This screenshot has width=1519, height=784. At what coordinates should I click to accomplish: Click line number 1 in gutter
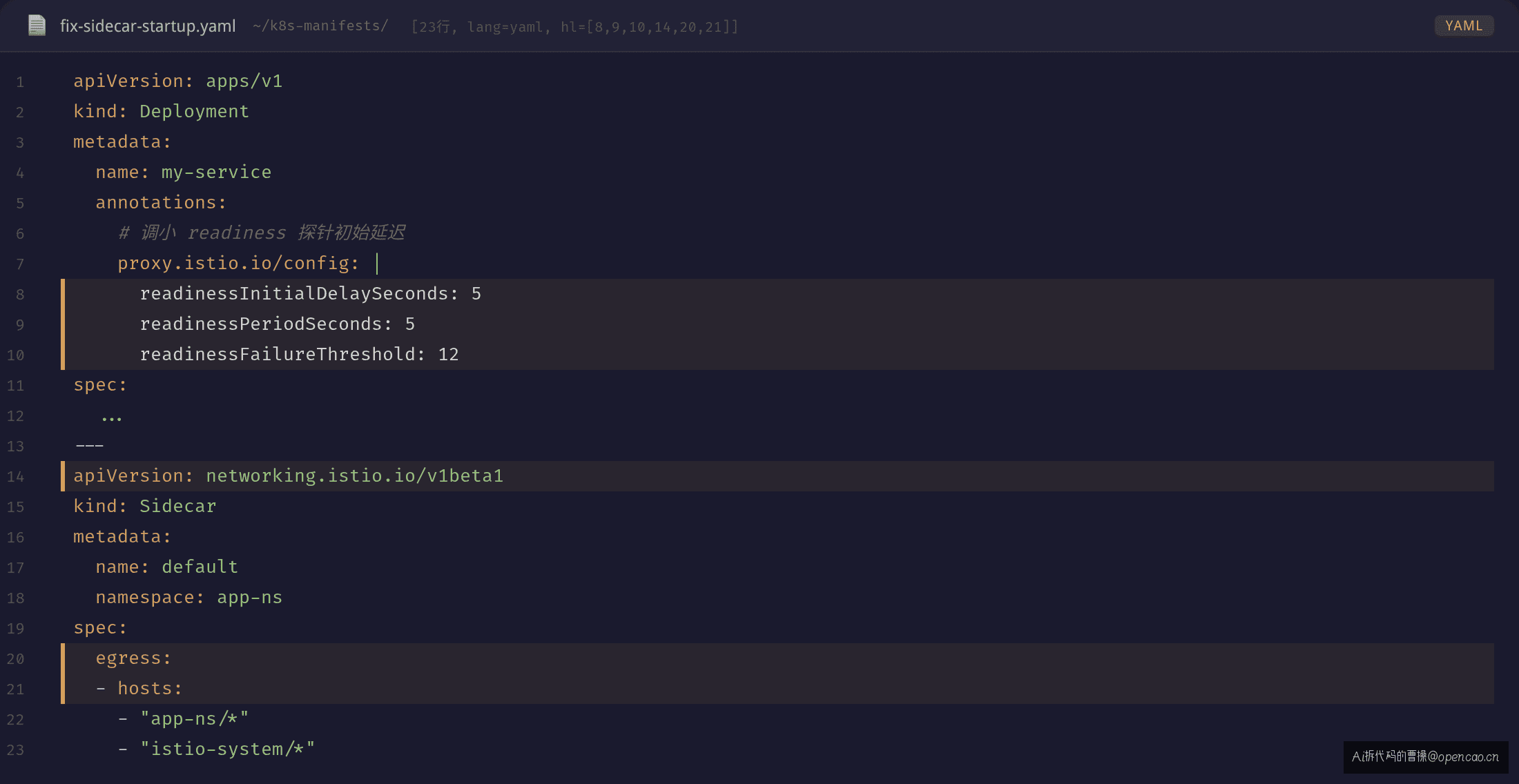point(20,82)
